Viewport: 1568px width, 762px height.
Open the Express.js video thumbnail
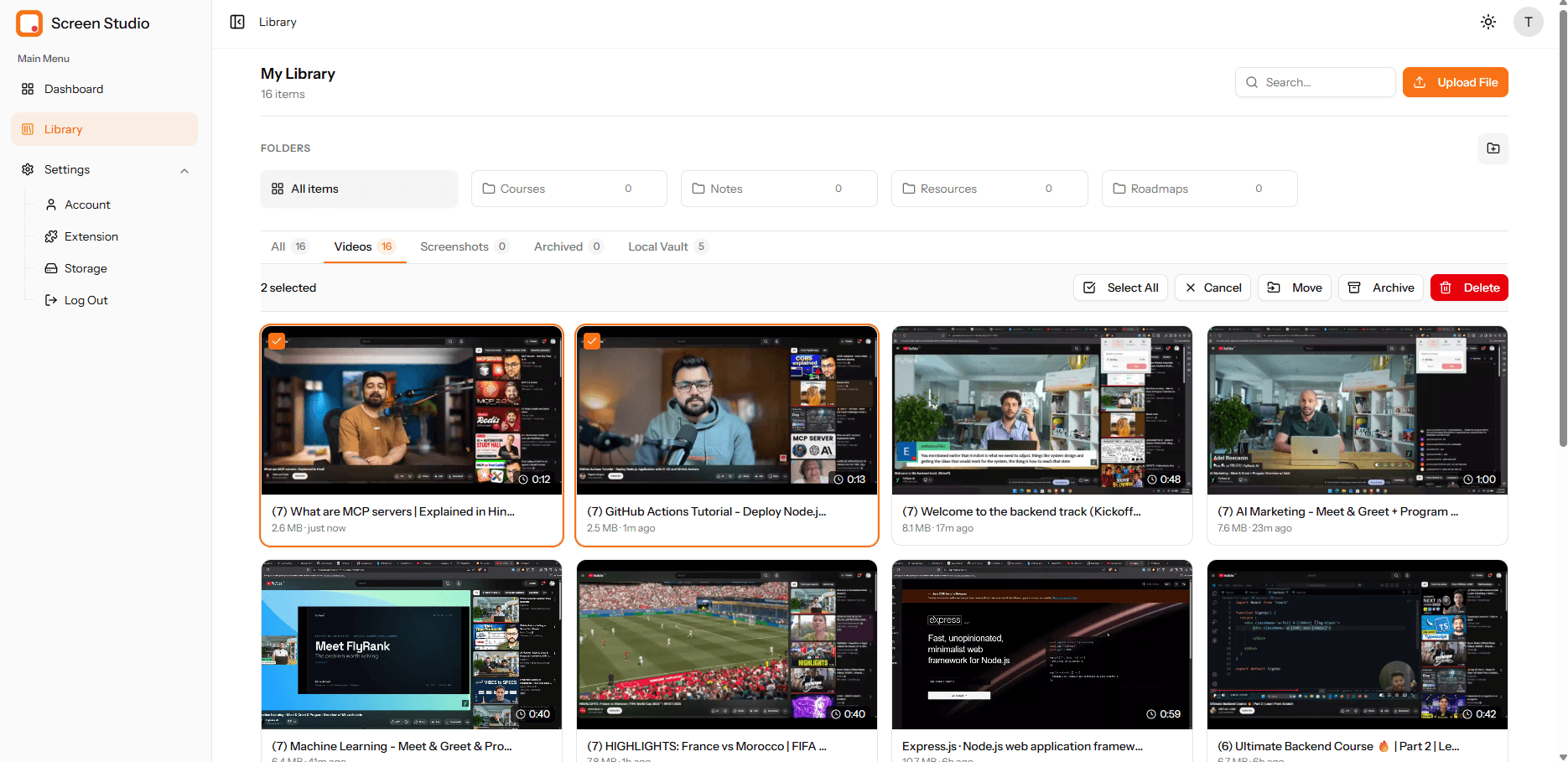tap(1042, 645)
